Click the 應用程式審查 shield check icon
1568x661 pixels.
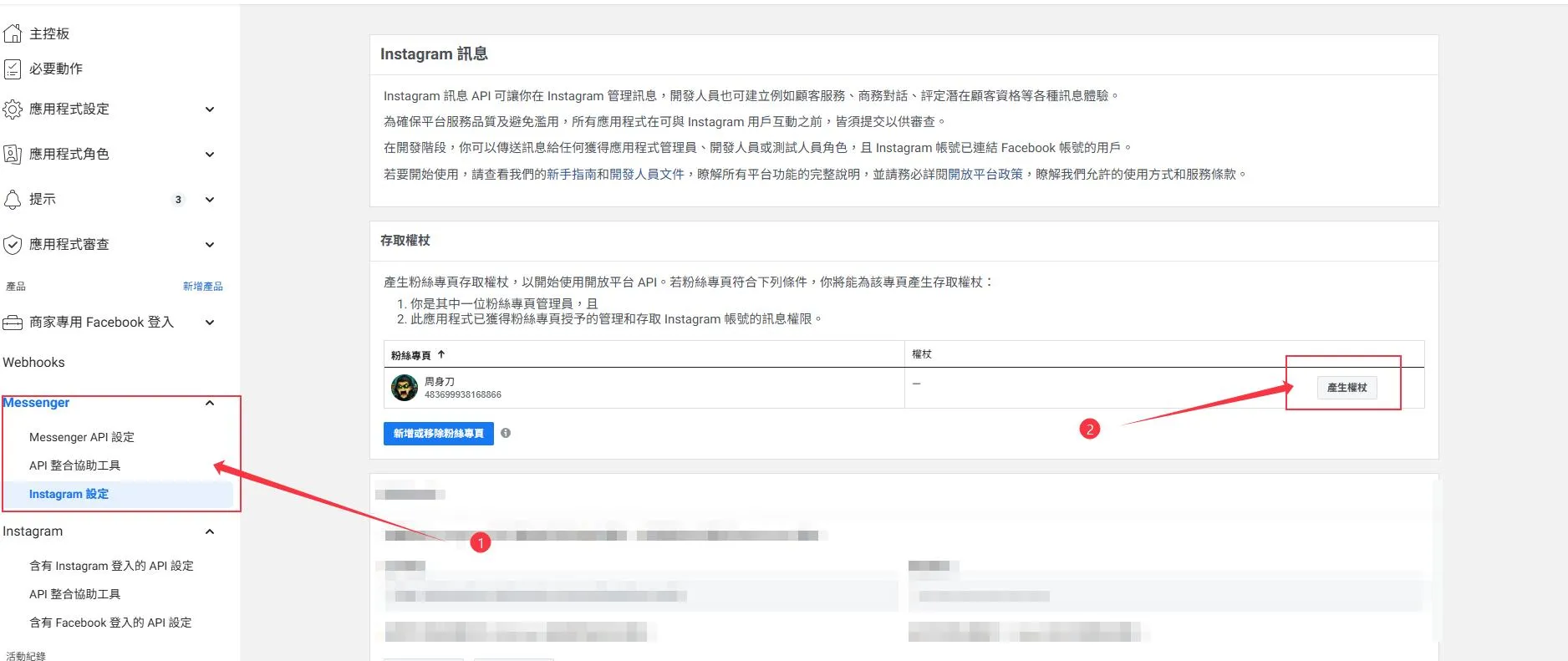tap(13, 245)
